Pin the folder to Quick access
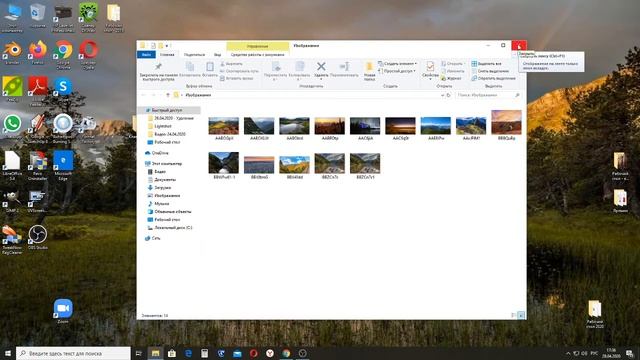 point(158,71)
